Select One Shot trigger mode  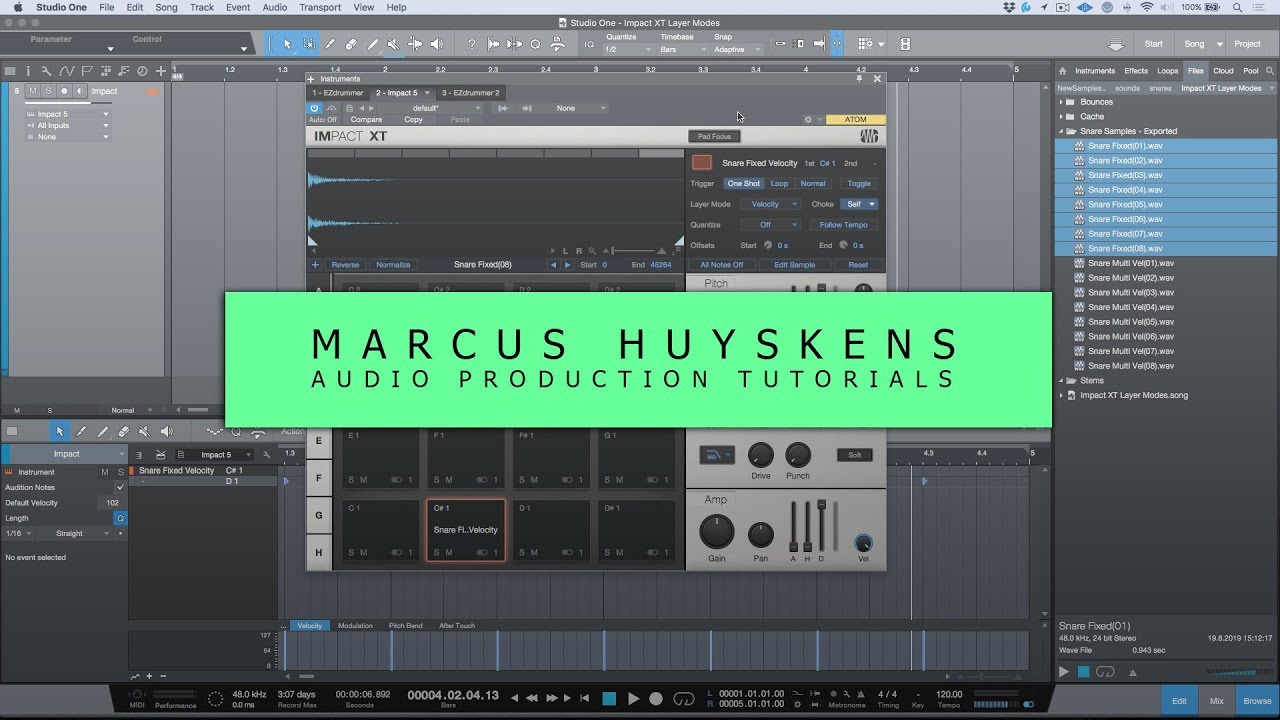743,184
